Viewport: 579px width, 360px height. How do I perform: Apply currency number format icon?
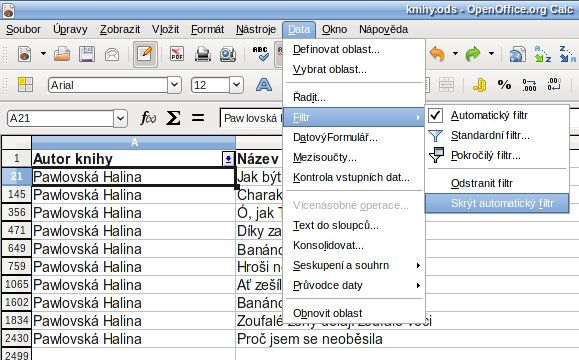480,85
